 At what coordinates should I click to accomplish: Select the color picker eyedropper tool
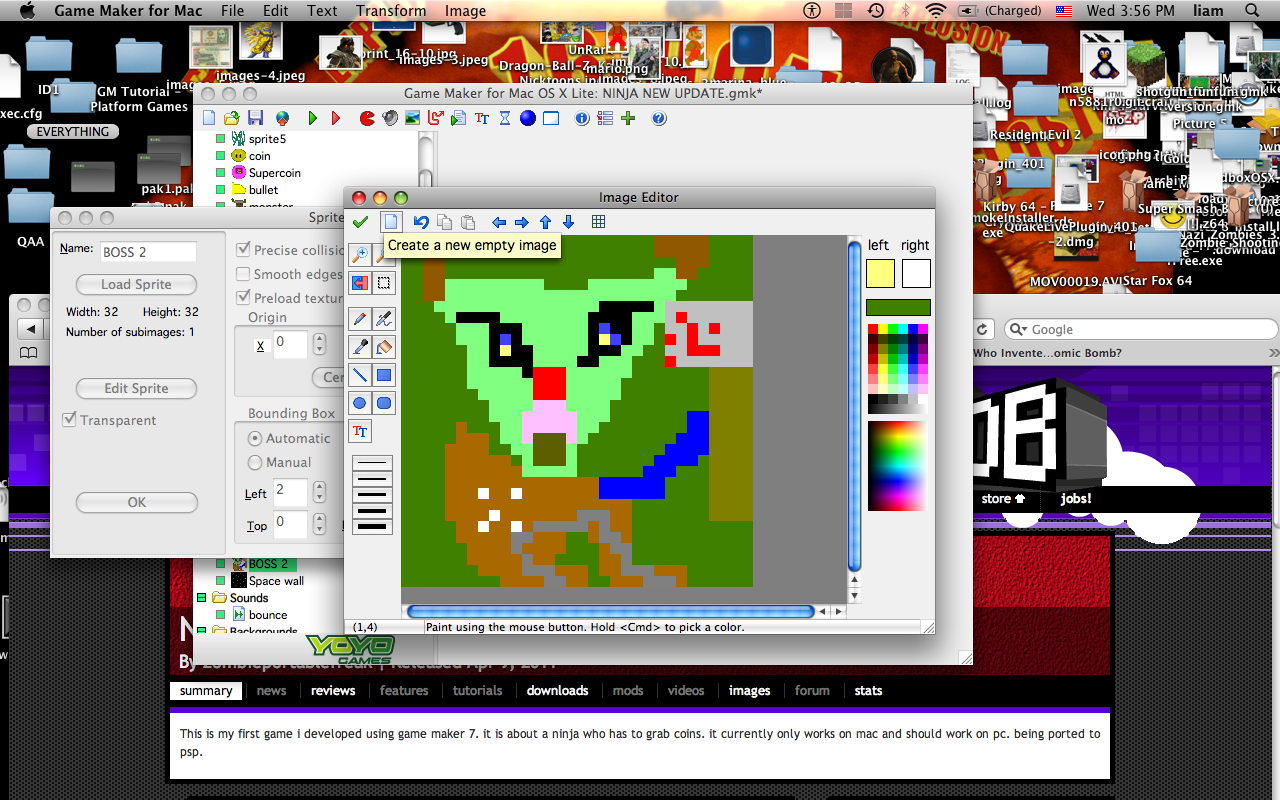(x=360, y=347)
